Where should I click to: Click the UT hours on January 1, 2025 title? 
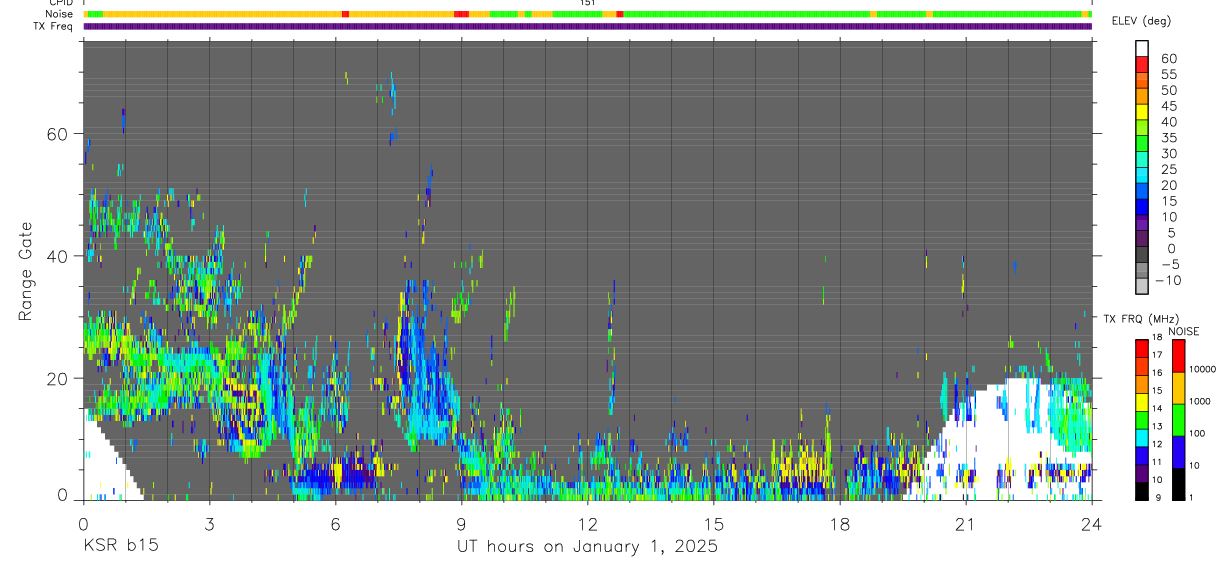click(587, 547)
